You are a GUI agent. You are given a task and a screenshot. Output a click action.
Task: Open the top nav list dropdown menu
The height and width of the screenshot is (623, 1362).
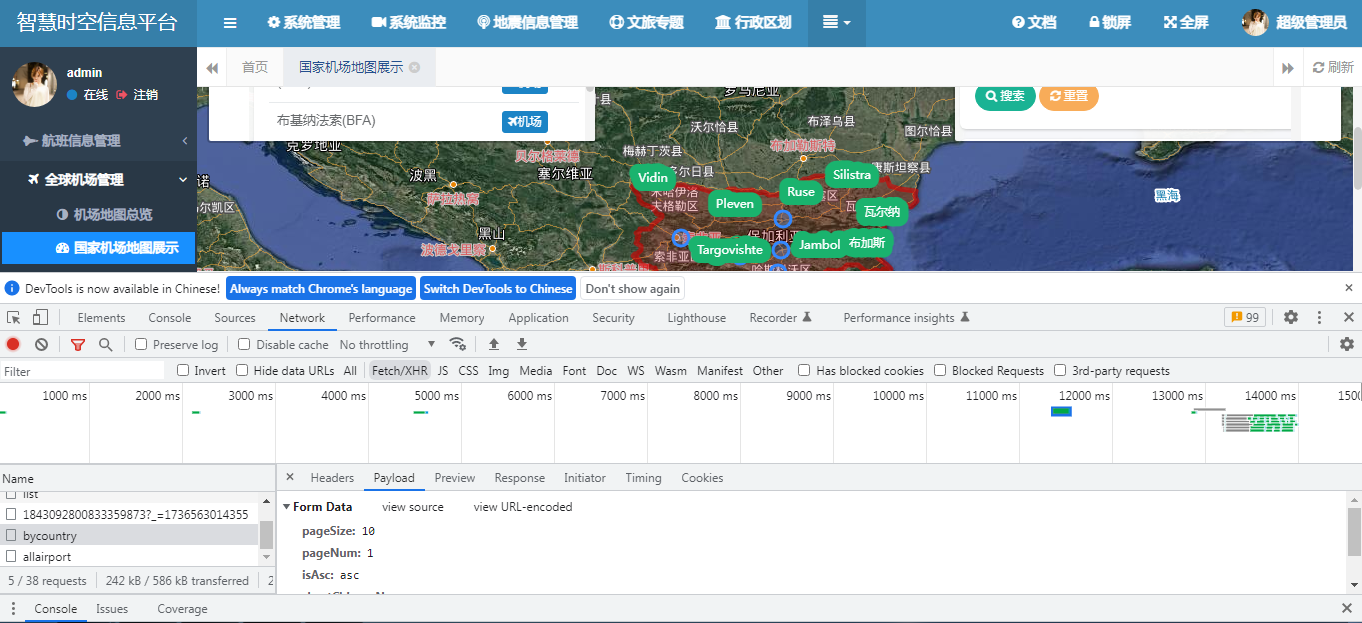click(836, 23)
